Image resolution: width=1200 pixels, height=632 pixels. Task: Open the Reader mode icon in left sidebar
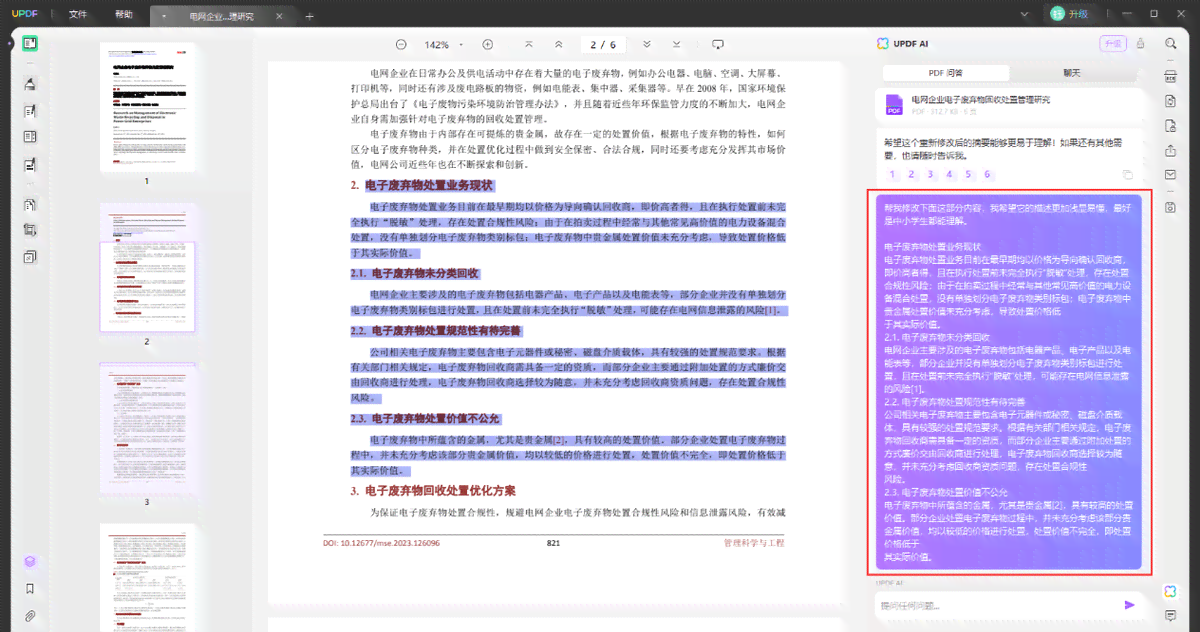click(30, 43)
